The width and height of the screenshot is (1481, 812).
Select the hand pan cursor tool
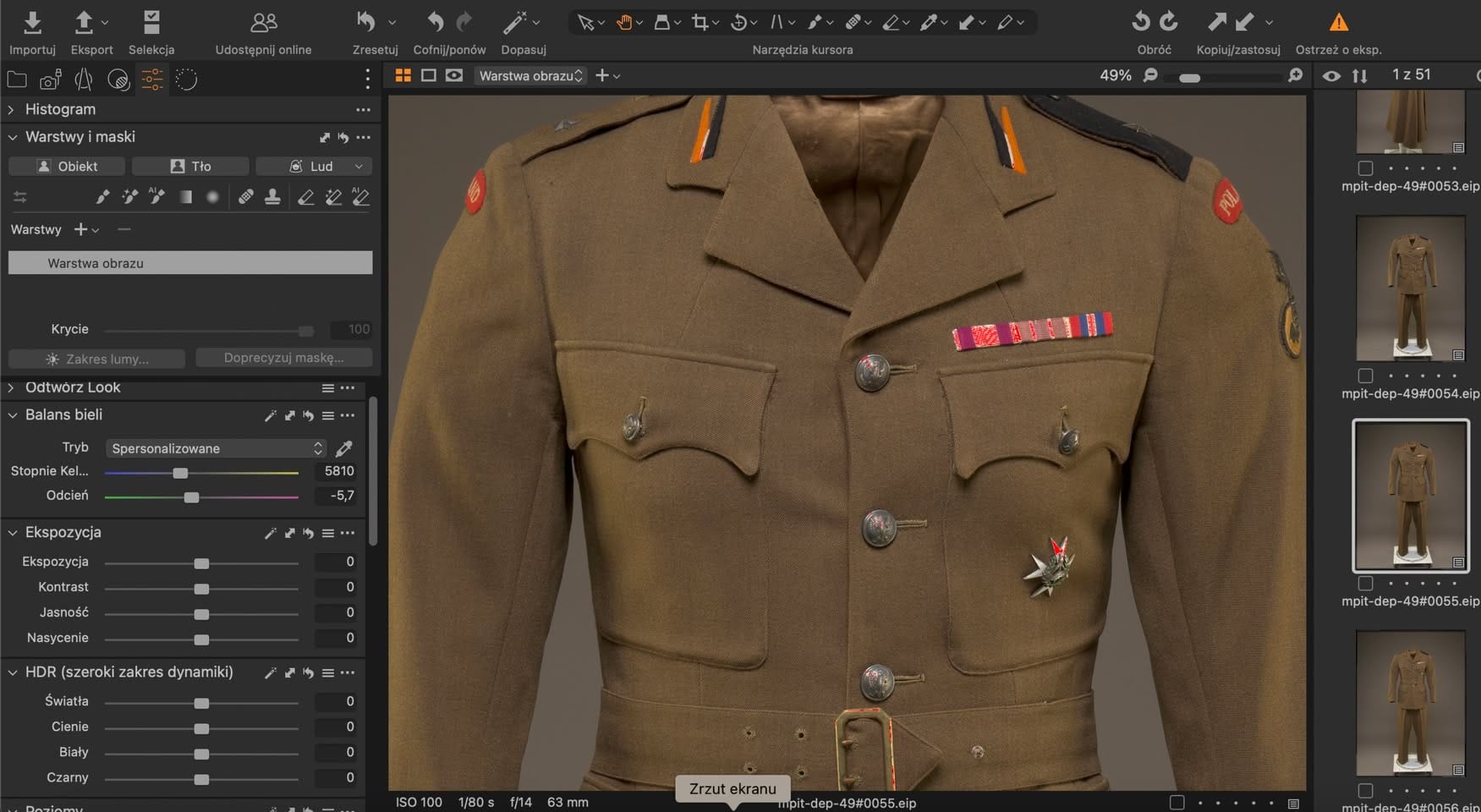click(x=624, y=23)
